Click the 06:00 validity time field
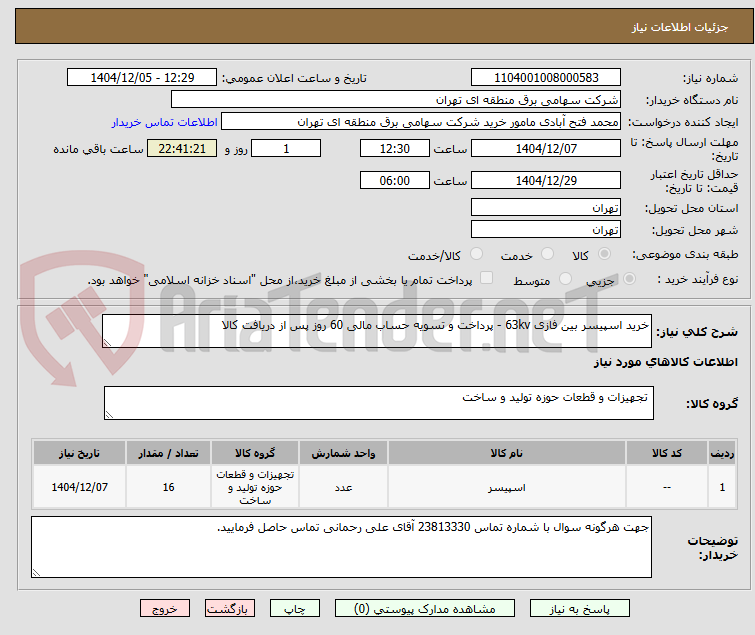 click(394, 181)
